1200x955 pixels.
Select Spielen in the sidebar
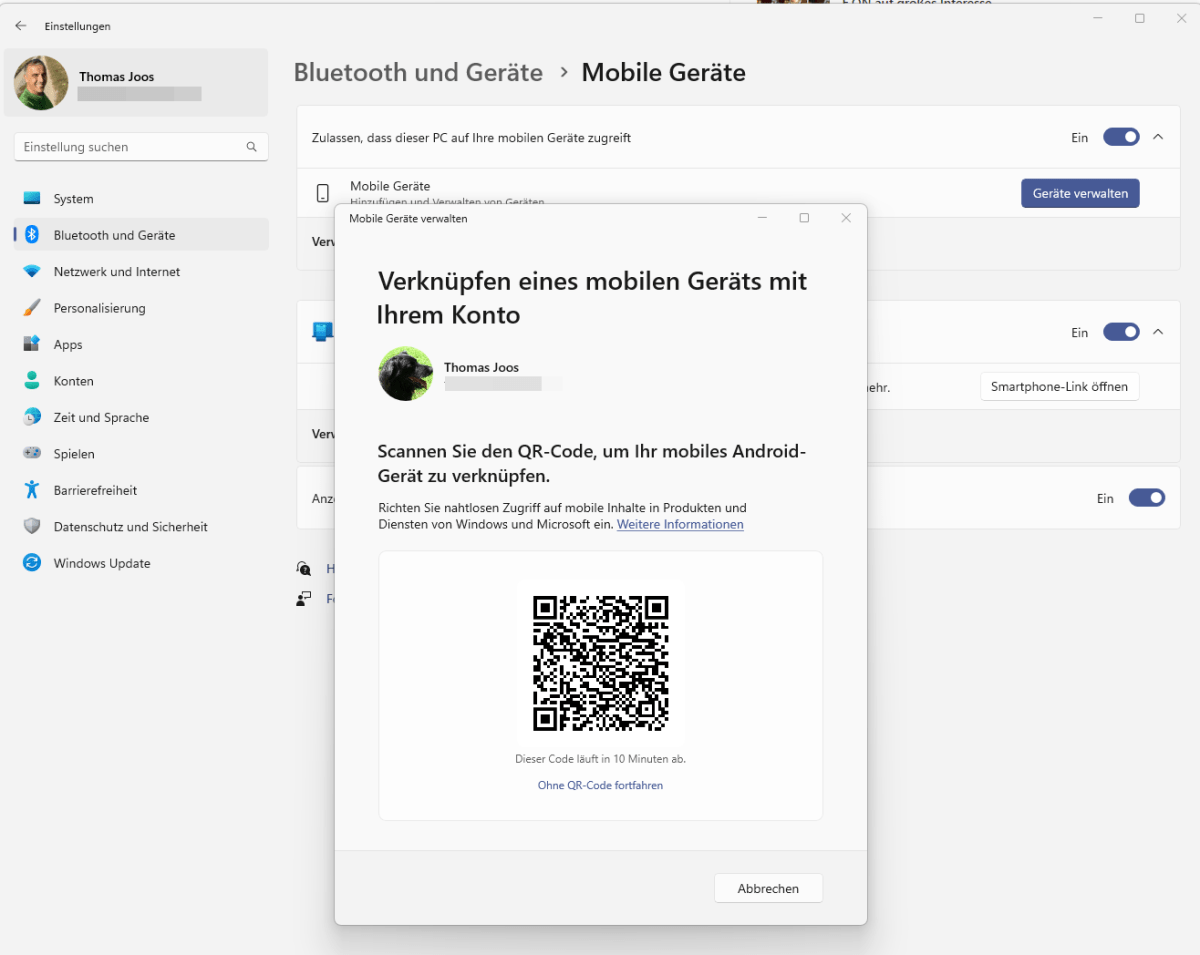(141, 454)
